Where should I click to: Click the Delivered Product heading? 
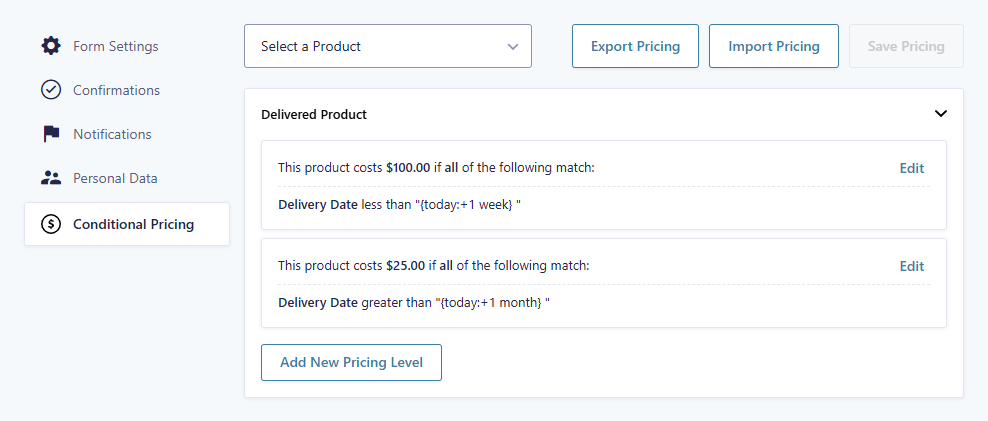(x=314, y=115)
